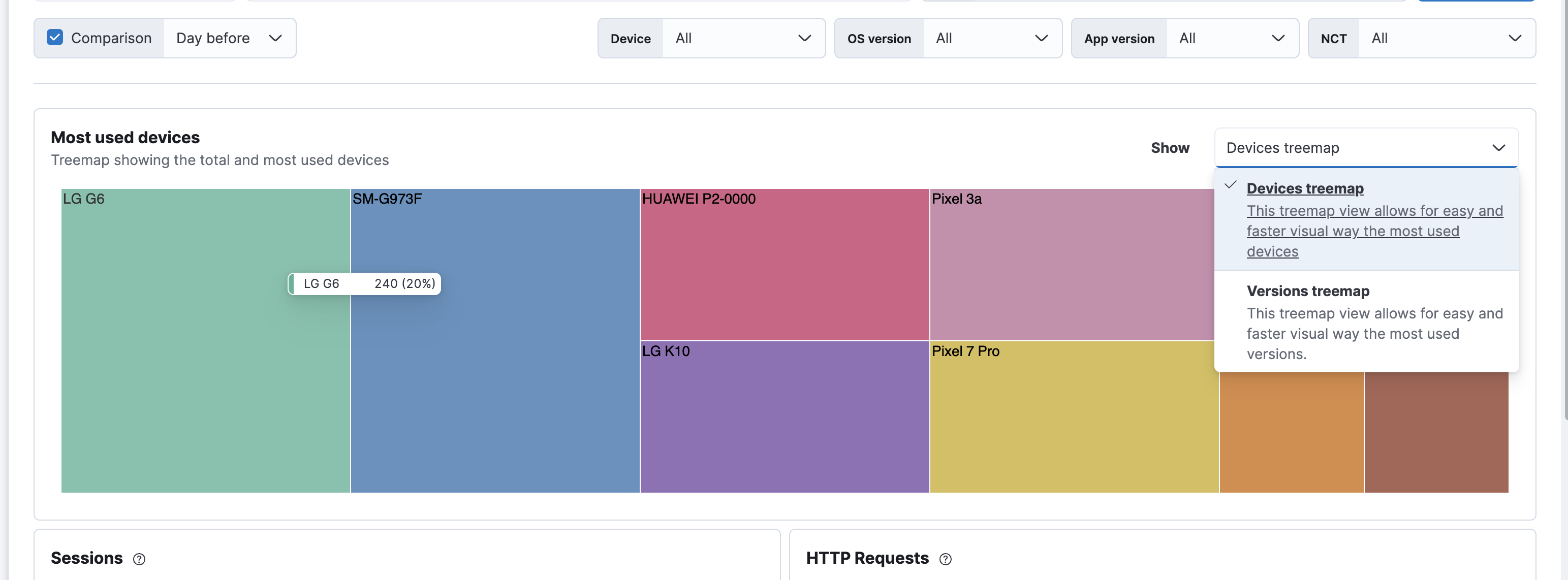1568x580 pixels.
Task: Disable the Comparison checkbox
Action: (55, 37)
